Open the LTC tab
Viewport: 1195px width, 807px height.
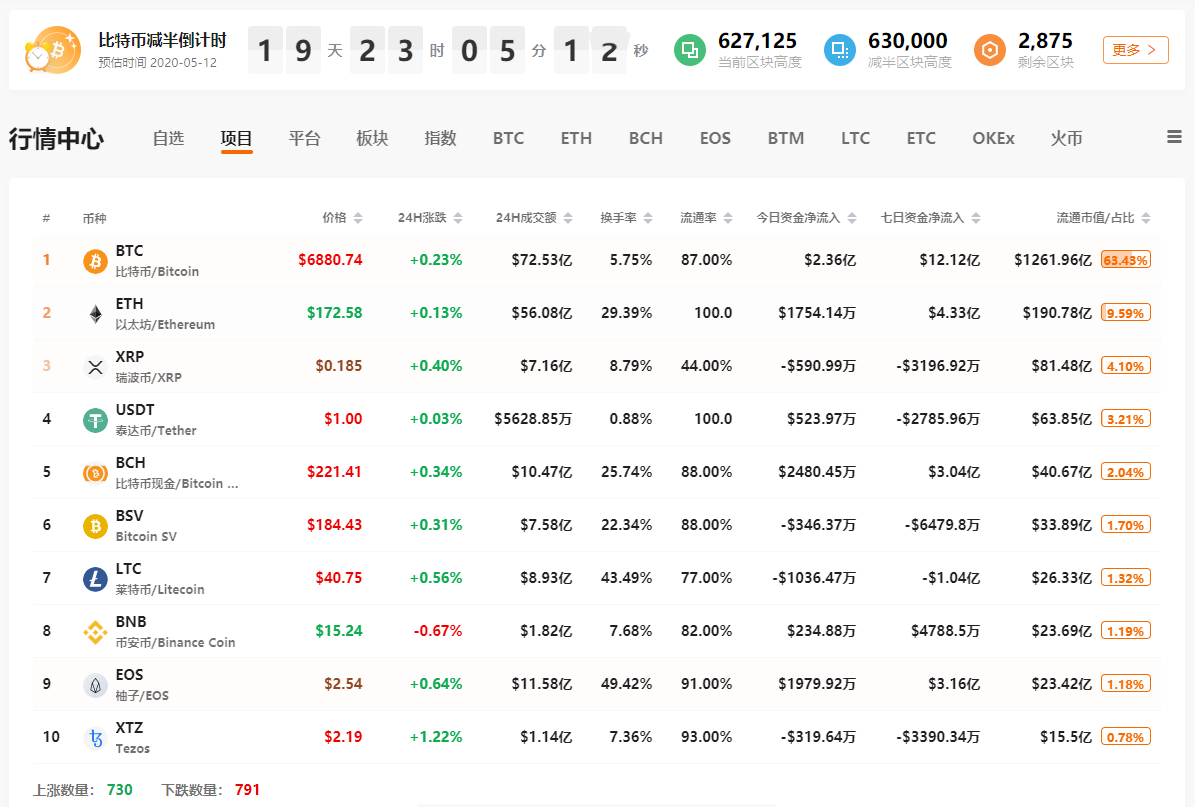point(855,138)
